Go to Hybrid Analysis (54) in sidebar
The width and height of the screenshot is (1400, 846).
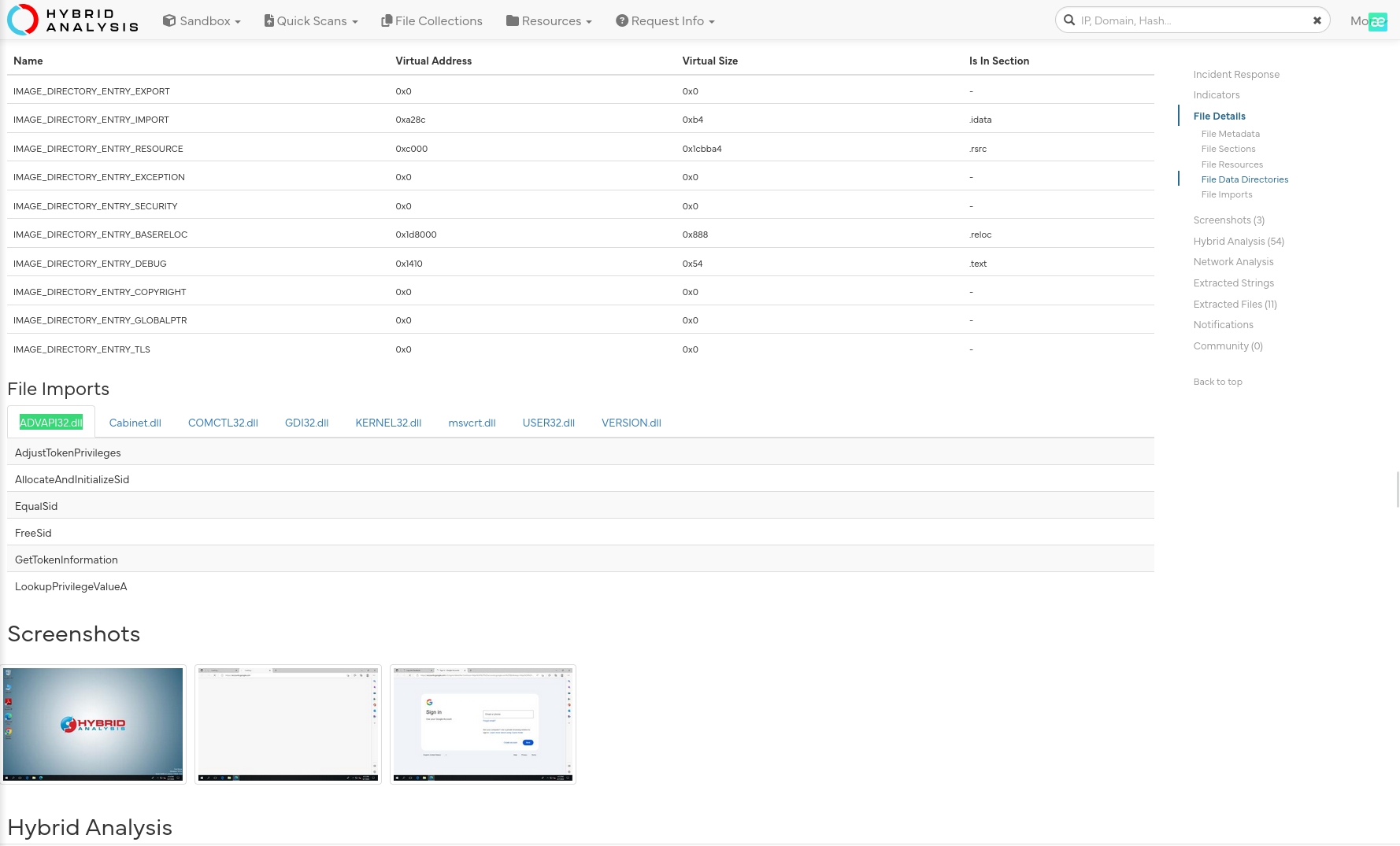pos(1239,242)
